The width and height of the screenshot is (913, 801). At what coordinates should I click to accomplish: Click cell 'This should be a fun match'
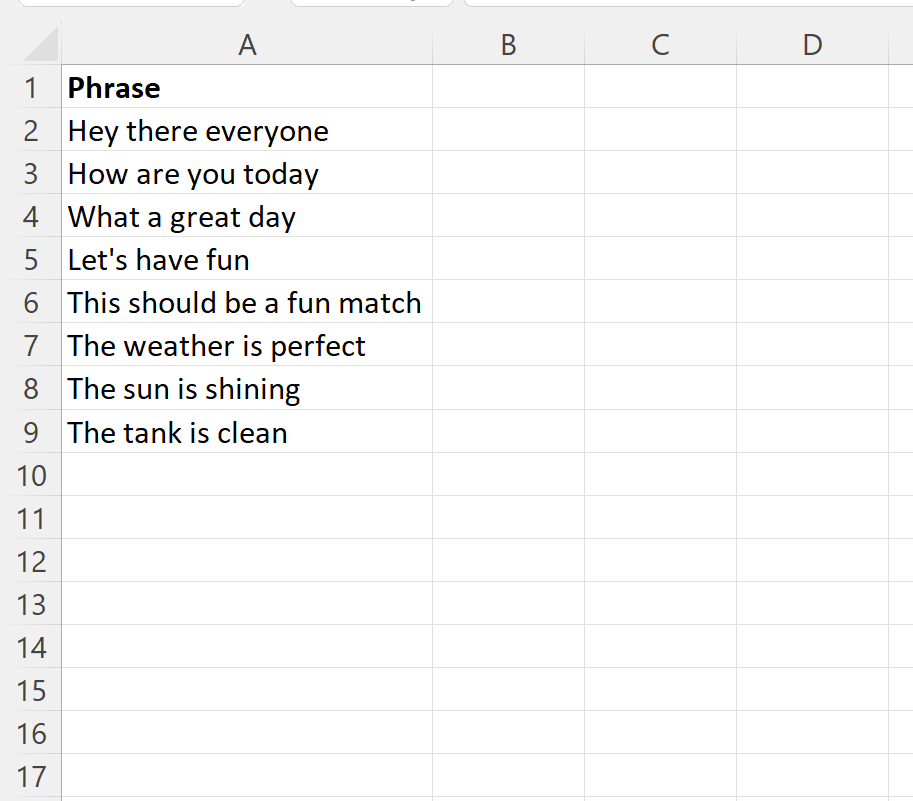pyautogui.click(x=247, y=302)
